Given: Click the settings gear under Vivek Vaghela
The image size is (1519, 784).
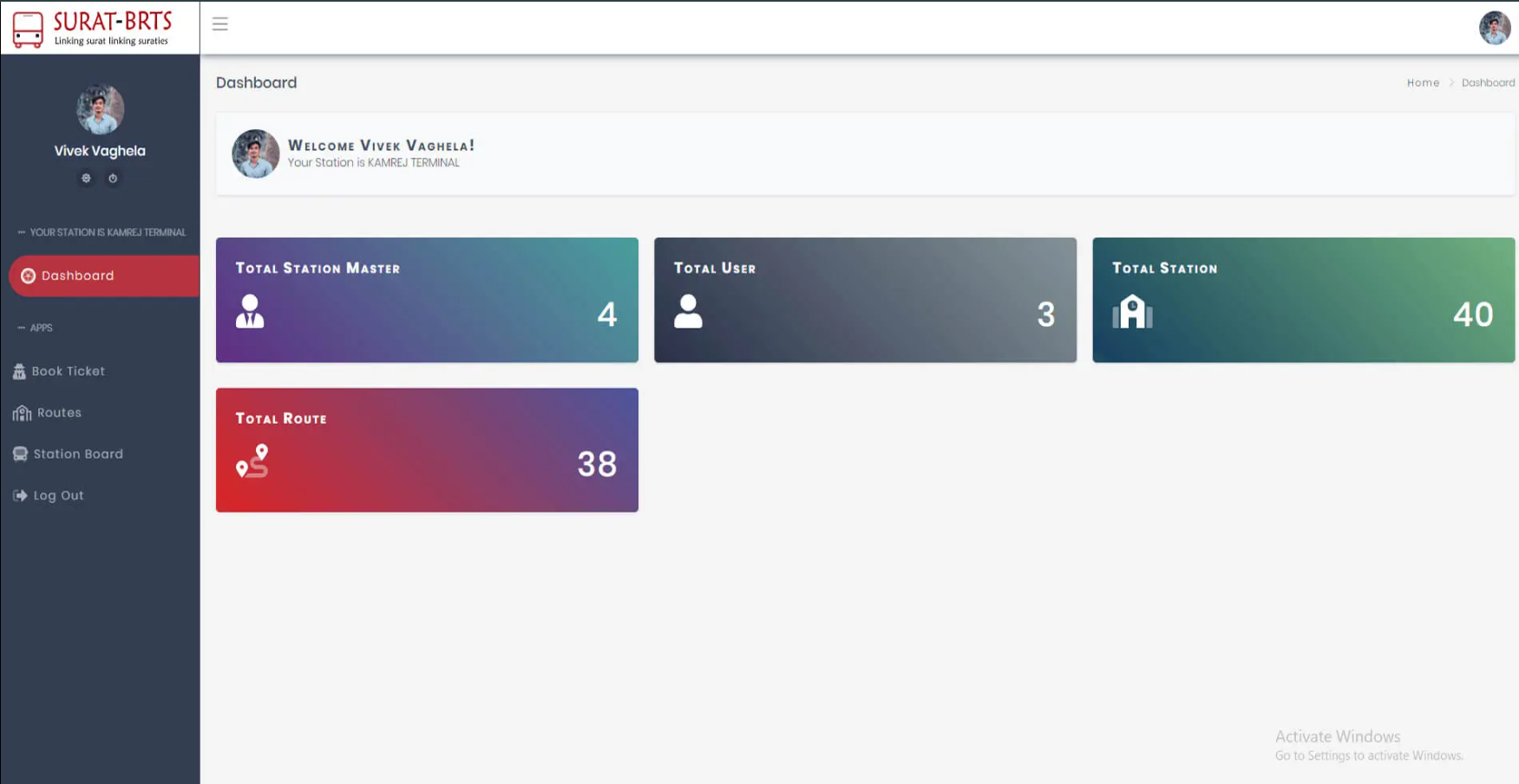Looking at the screenshot, I should tap(86, 178).
